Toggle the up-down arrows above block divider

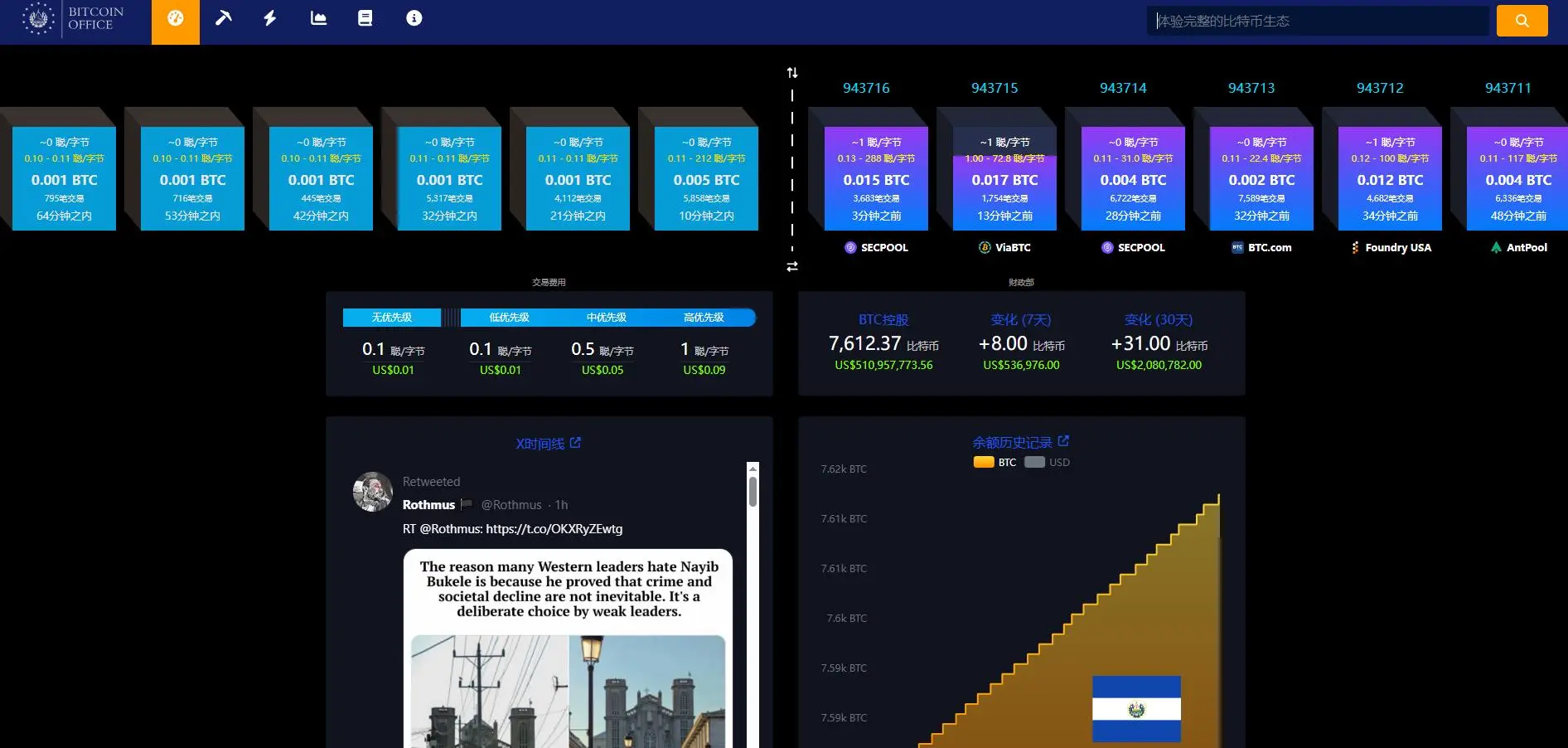792,73
